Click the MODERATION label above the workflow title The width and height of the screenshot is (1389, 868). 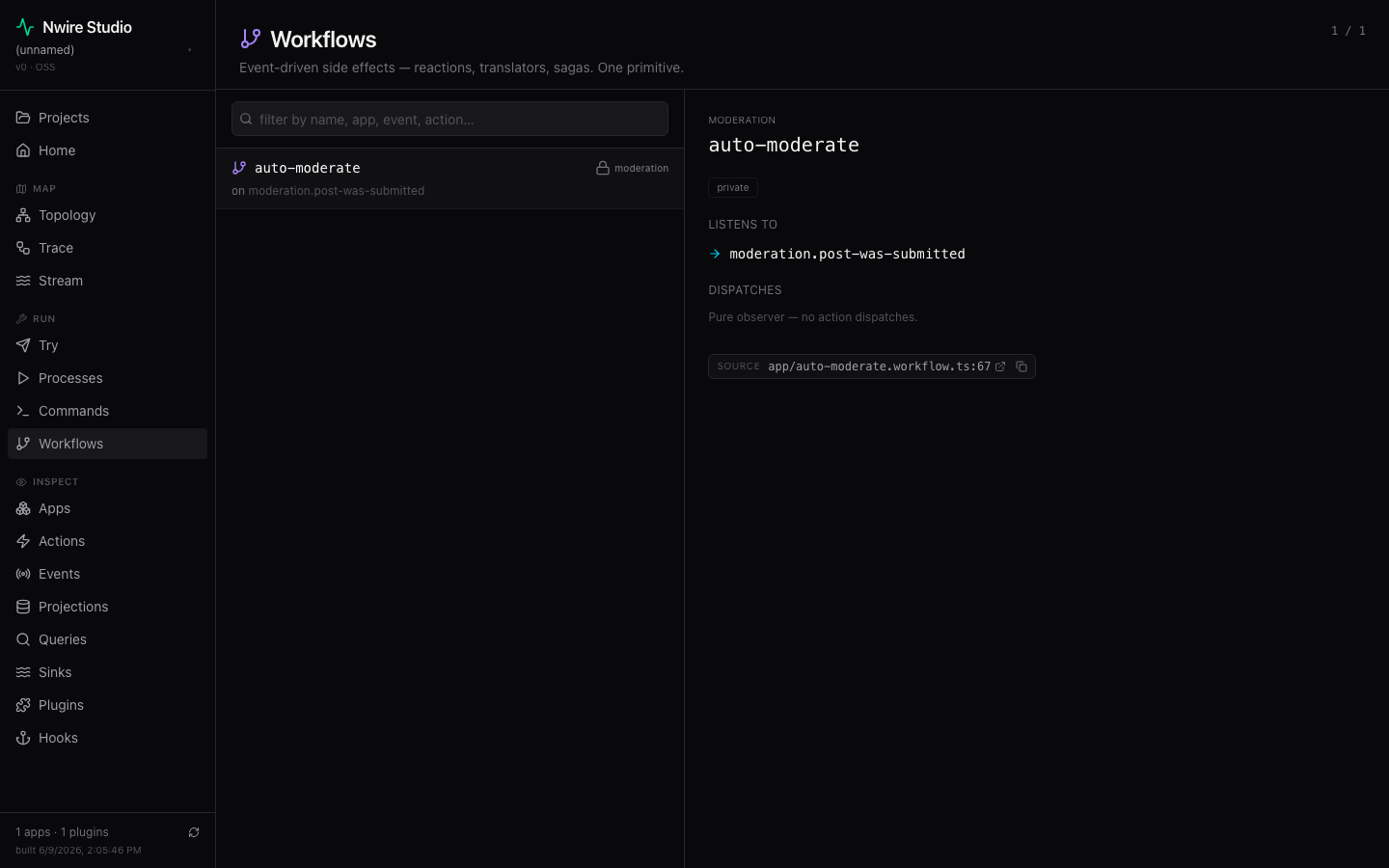click(742, 121)
